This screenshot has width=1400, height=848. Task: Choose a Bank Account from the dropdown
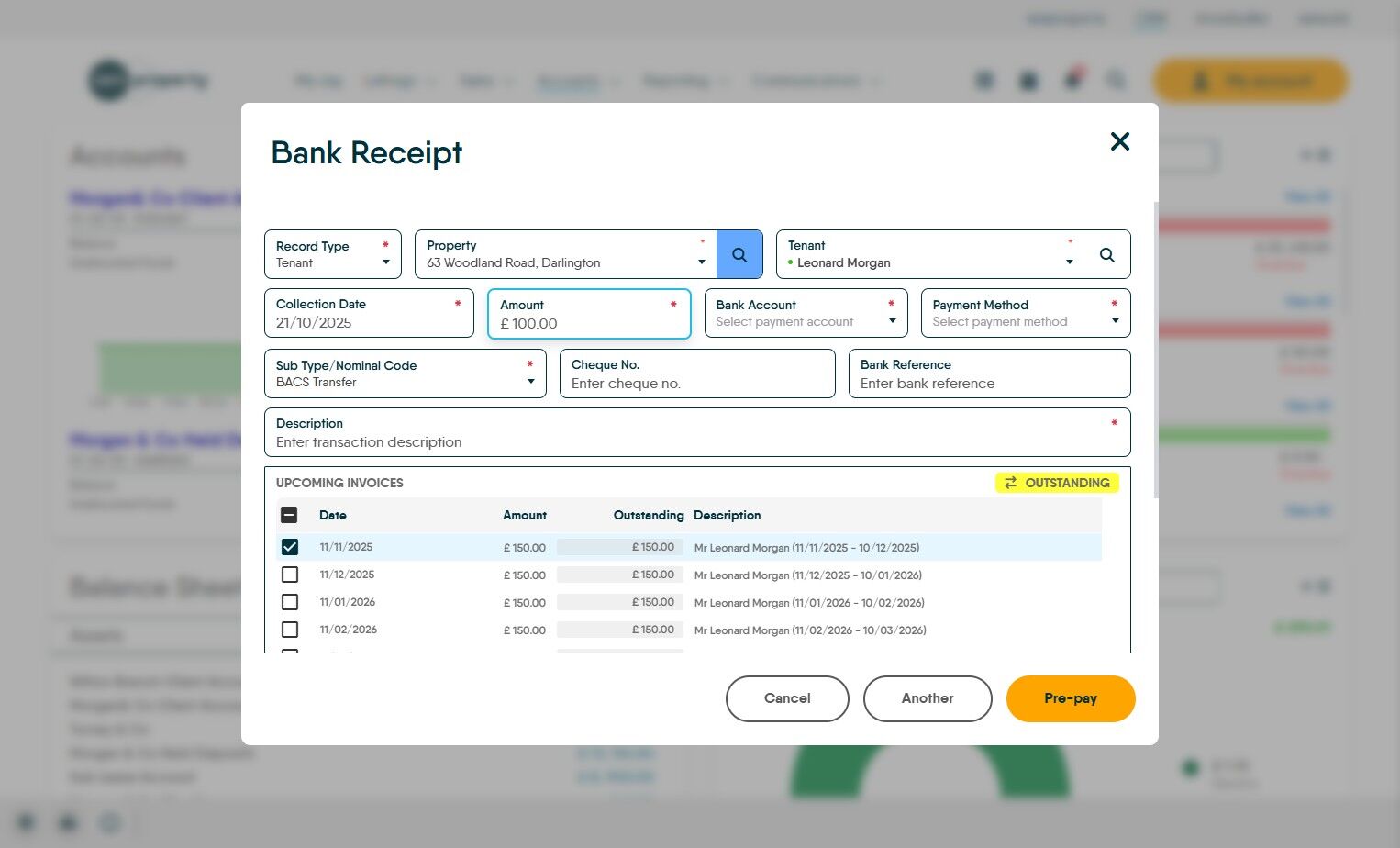(806, 313)
